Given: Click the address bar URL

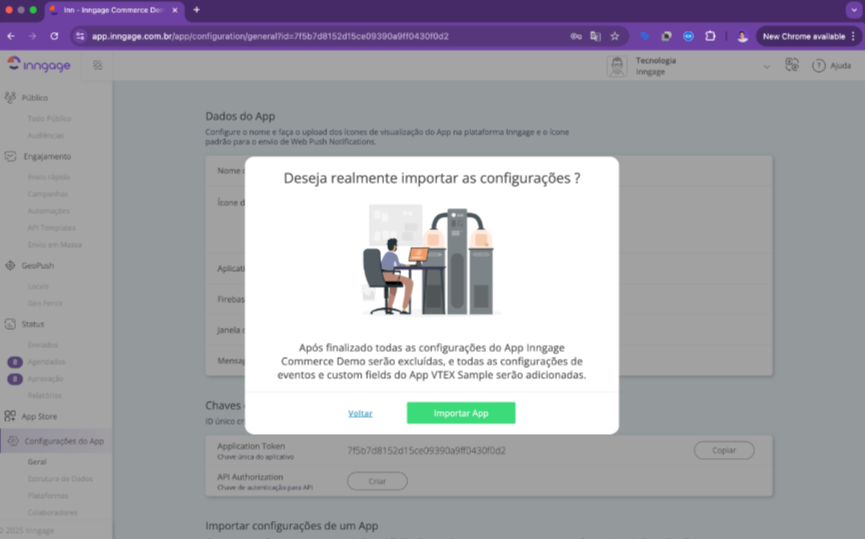Looking at the screenshot, I should point(270,36).
